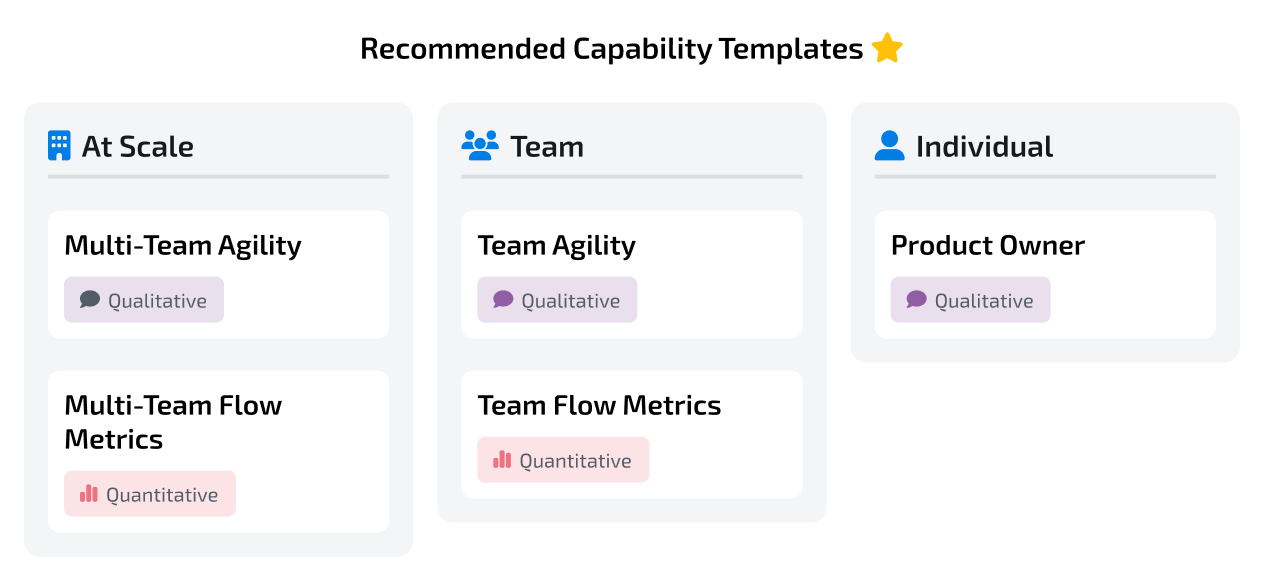
Task: Click the person icon beside Individual
Action: pos(890,145)
